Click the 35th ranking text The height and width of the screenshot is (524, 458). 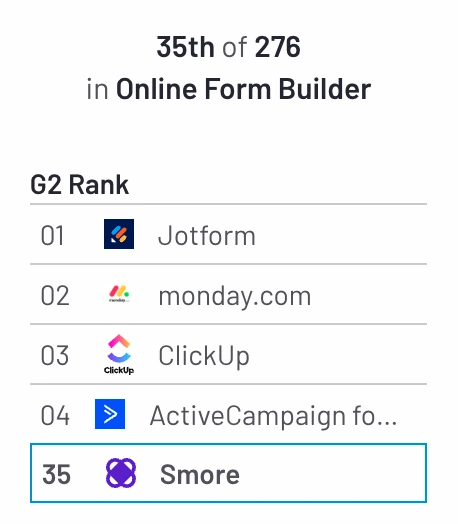[185, 47]
